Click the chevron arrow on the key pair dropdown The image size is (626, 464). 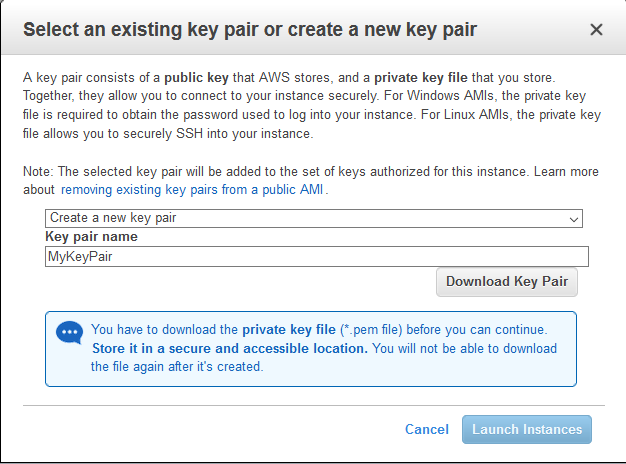click(574, 218)
